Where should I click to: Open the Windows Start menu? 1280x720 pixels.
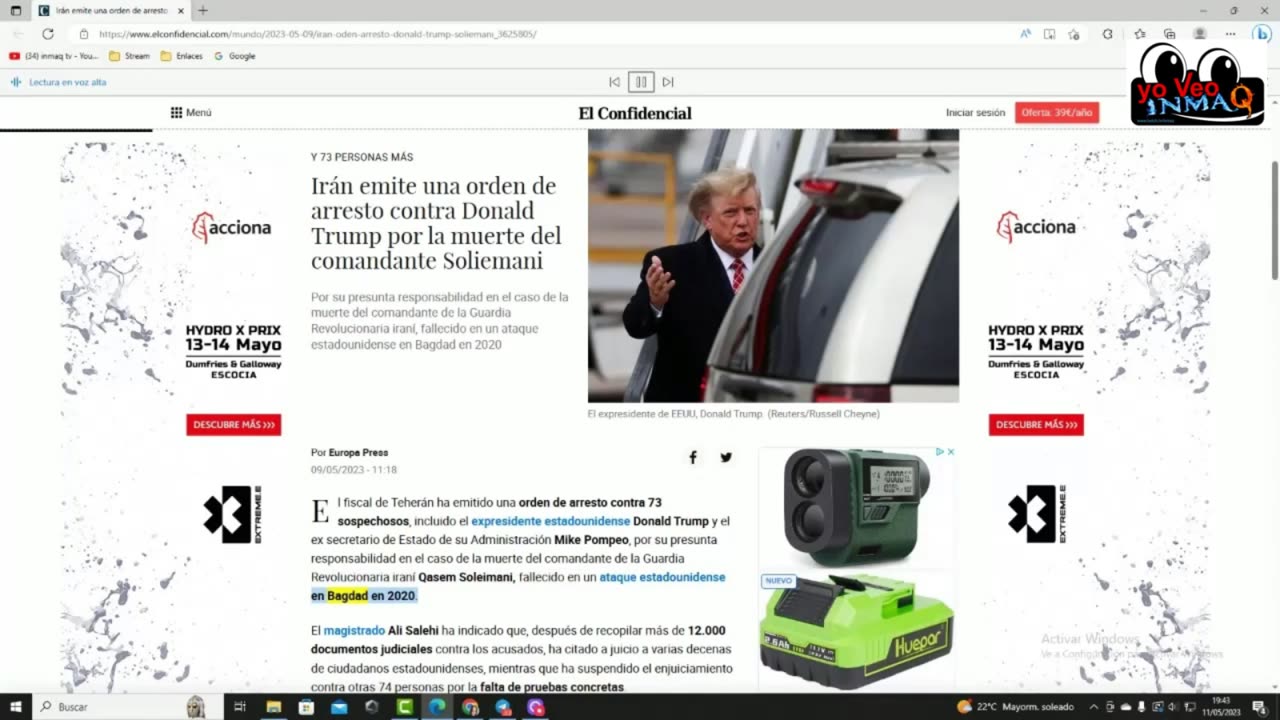point(14,707)
